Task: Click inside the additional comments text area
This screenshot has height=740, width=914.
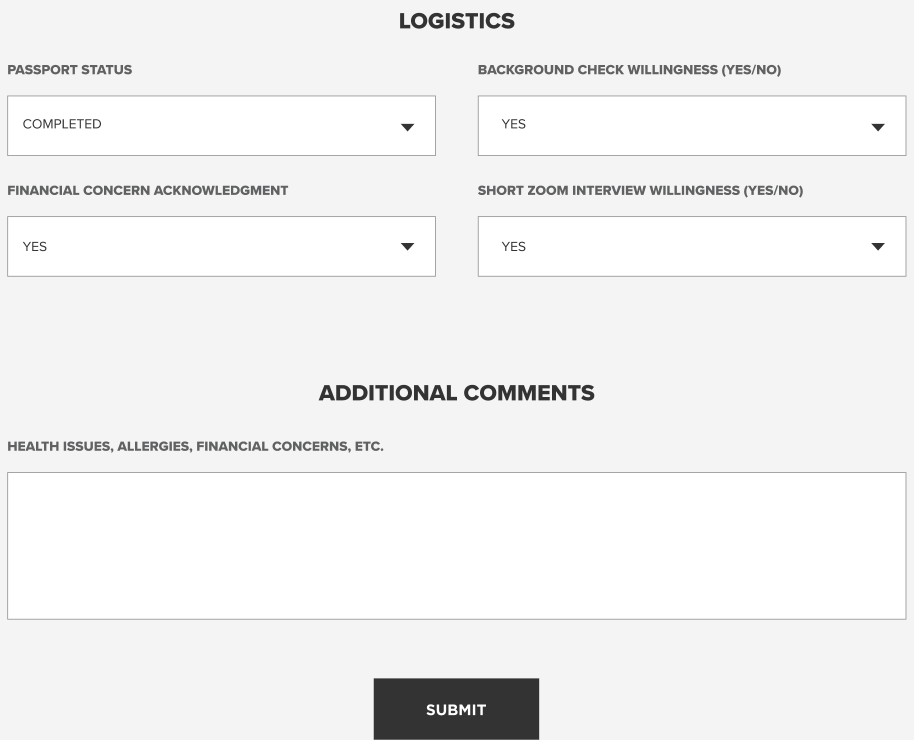Action: [456, 546]
